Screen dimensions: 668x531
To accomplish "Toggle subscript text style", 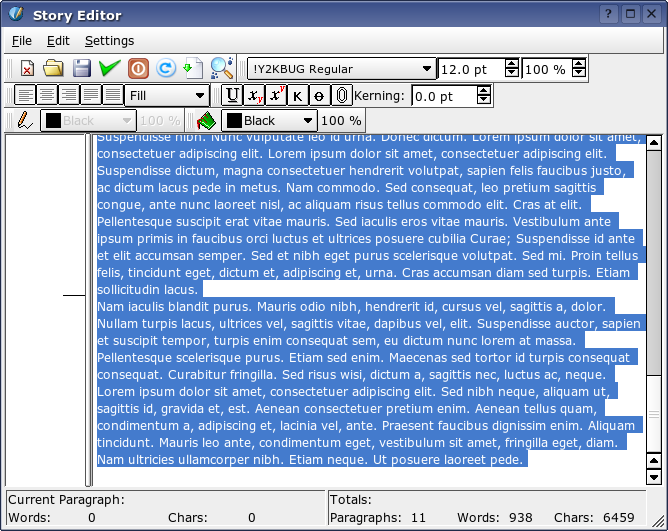I will point(254,95).
